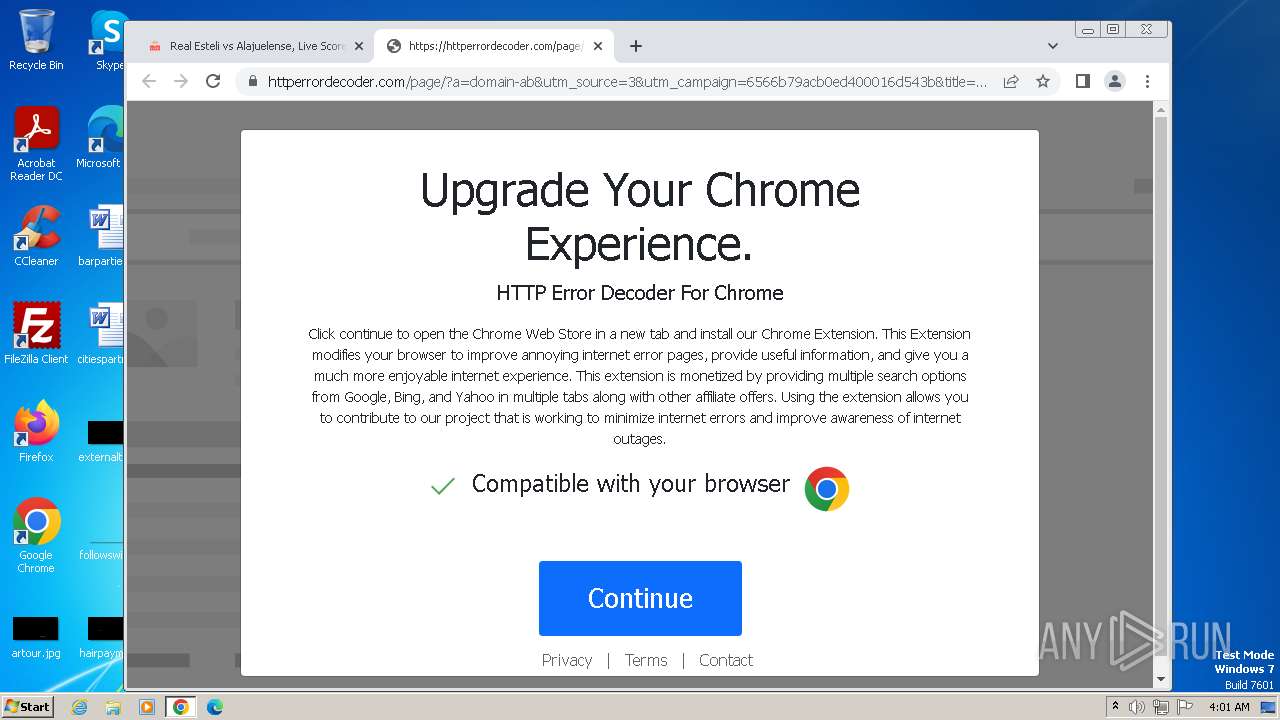Toggle the Chrome side panel
Image resolution: width=1280 pixels, height=720 pixels.
[x=1083, y=81]
